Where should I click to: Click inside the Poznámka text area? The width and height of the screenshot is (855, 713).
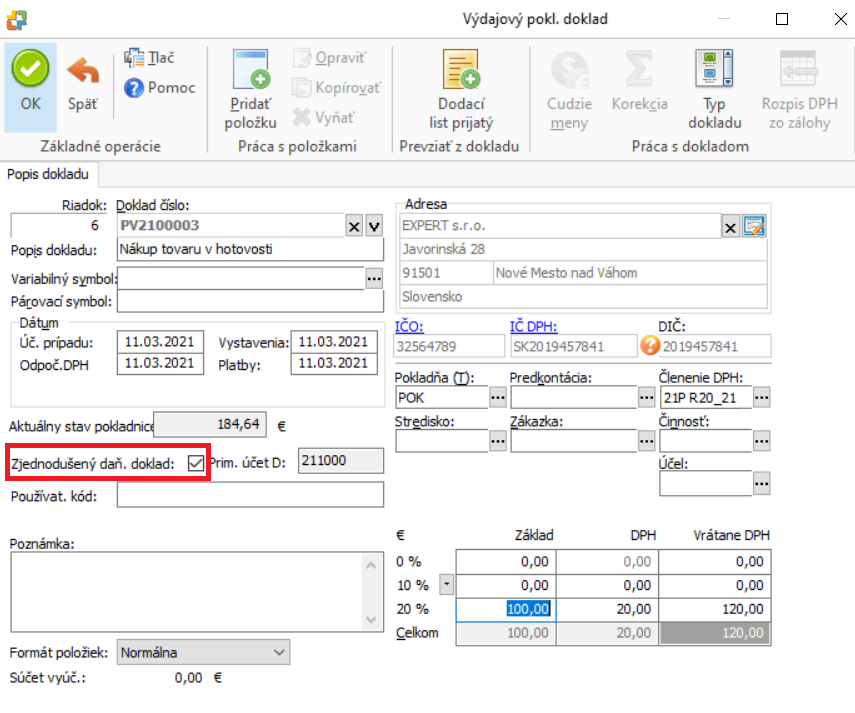pyautogui.click(x=186, y=592)
